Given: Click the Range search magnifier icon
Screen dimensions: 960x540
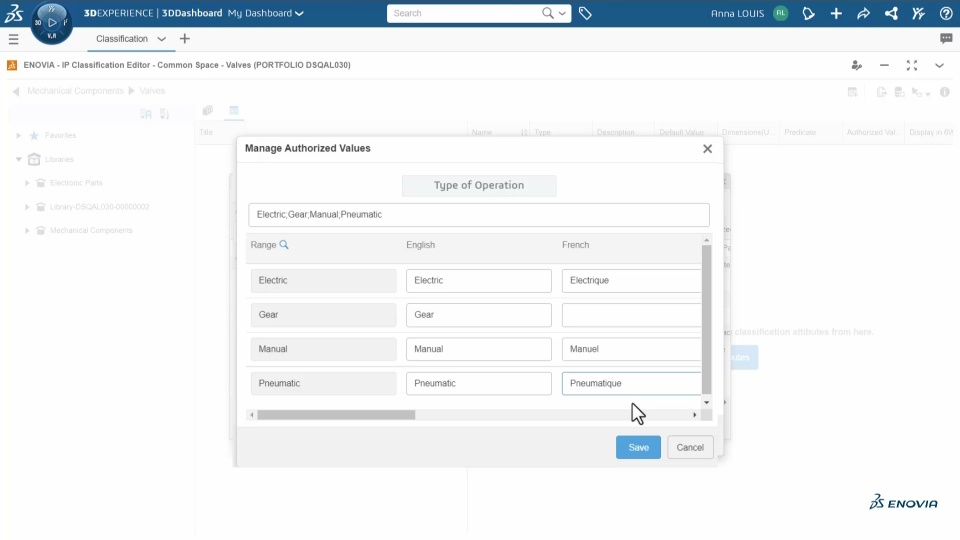Looking at the screenshot, I should coord(284,244).
